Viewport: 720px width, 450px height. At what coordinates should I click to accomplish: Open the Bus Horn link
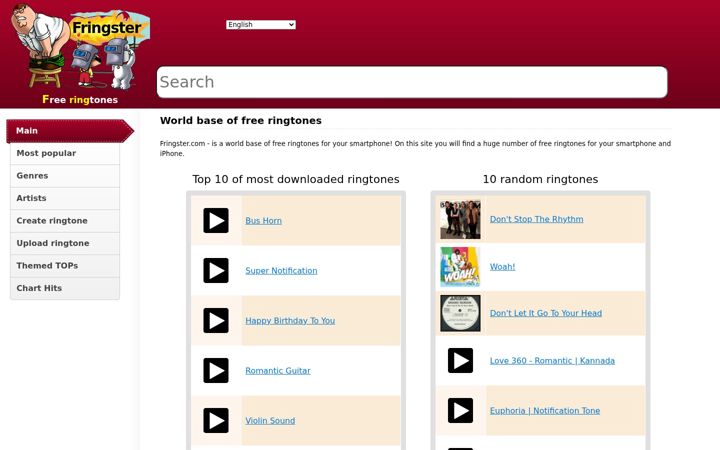tap(264, 220)
